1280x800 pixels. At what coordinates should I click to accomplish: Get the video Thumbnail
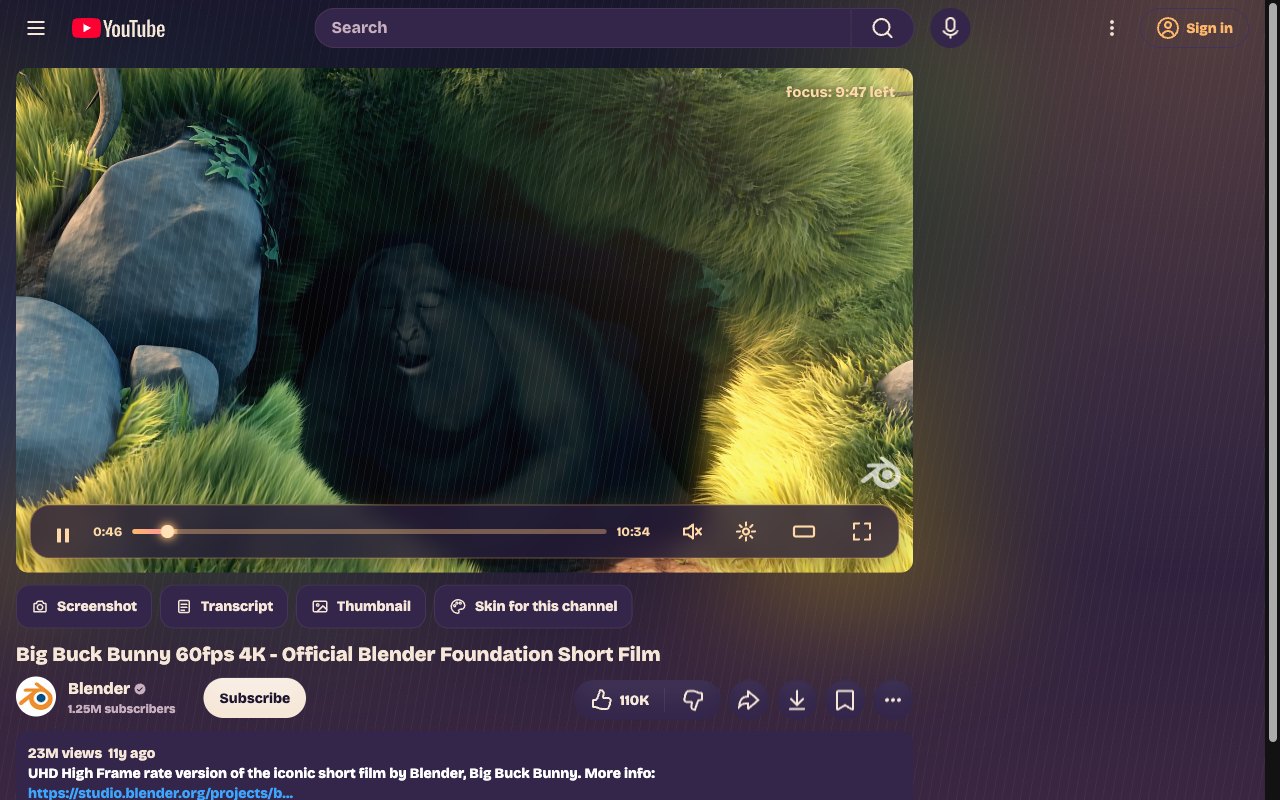pyautogui.click(x=361, y=606)
